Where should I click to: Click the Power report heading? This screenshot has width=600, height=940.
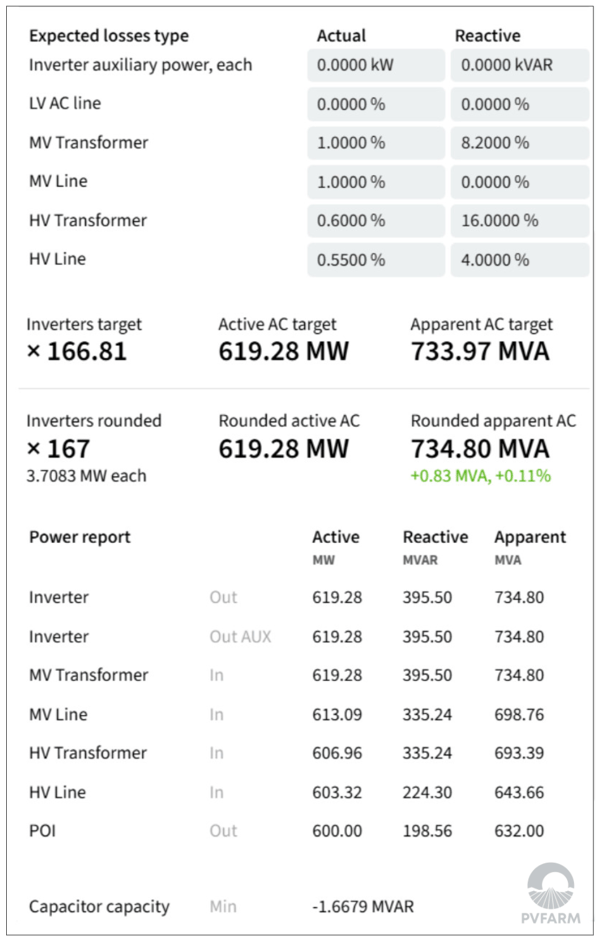pyautogui.click(x=80, y=538)
